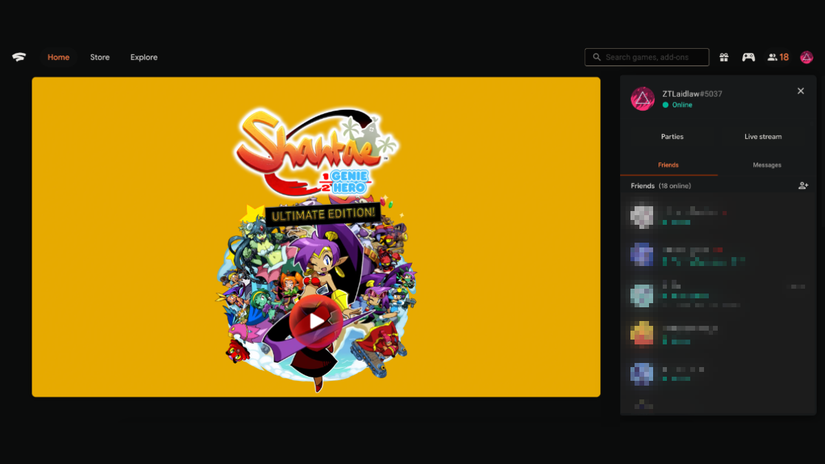Screen dimensions: 825x464
Task: Play the Shantae Half-Genie Hero game
Action: [316, 321]
